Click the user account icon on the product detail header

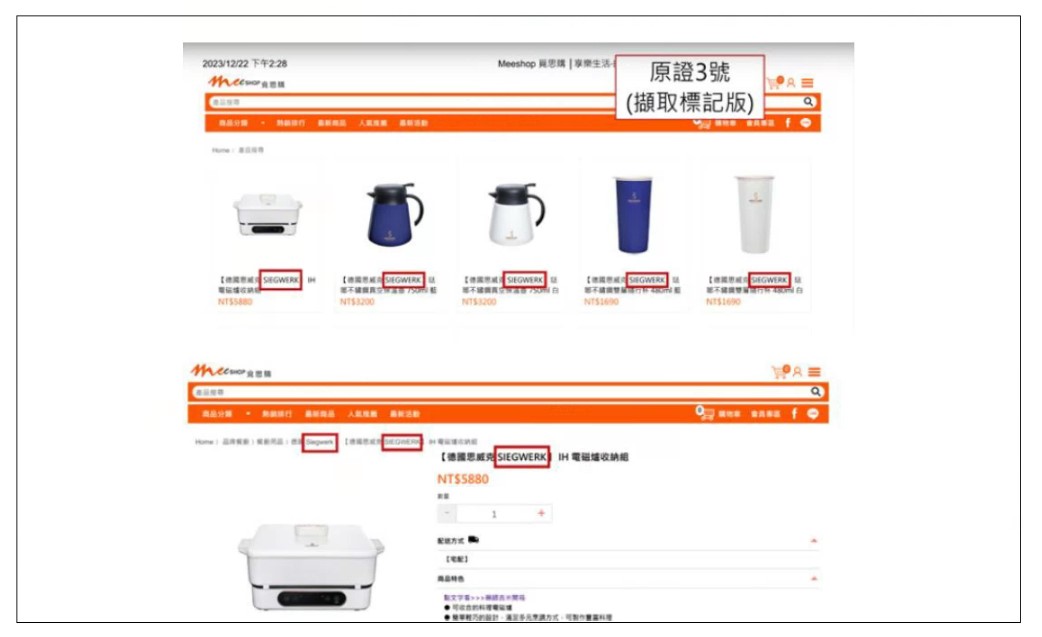click(x=797, y=372)
